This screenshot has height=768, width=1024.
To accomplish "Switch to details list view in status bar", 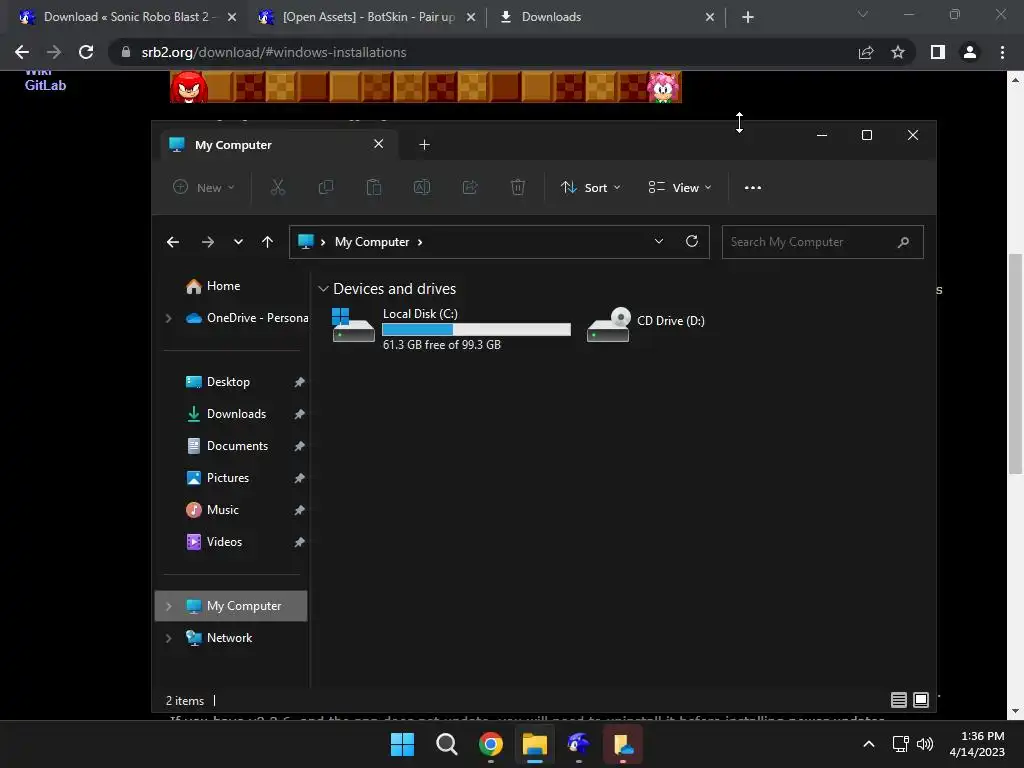I will click(x=899, y=700).
